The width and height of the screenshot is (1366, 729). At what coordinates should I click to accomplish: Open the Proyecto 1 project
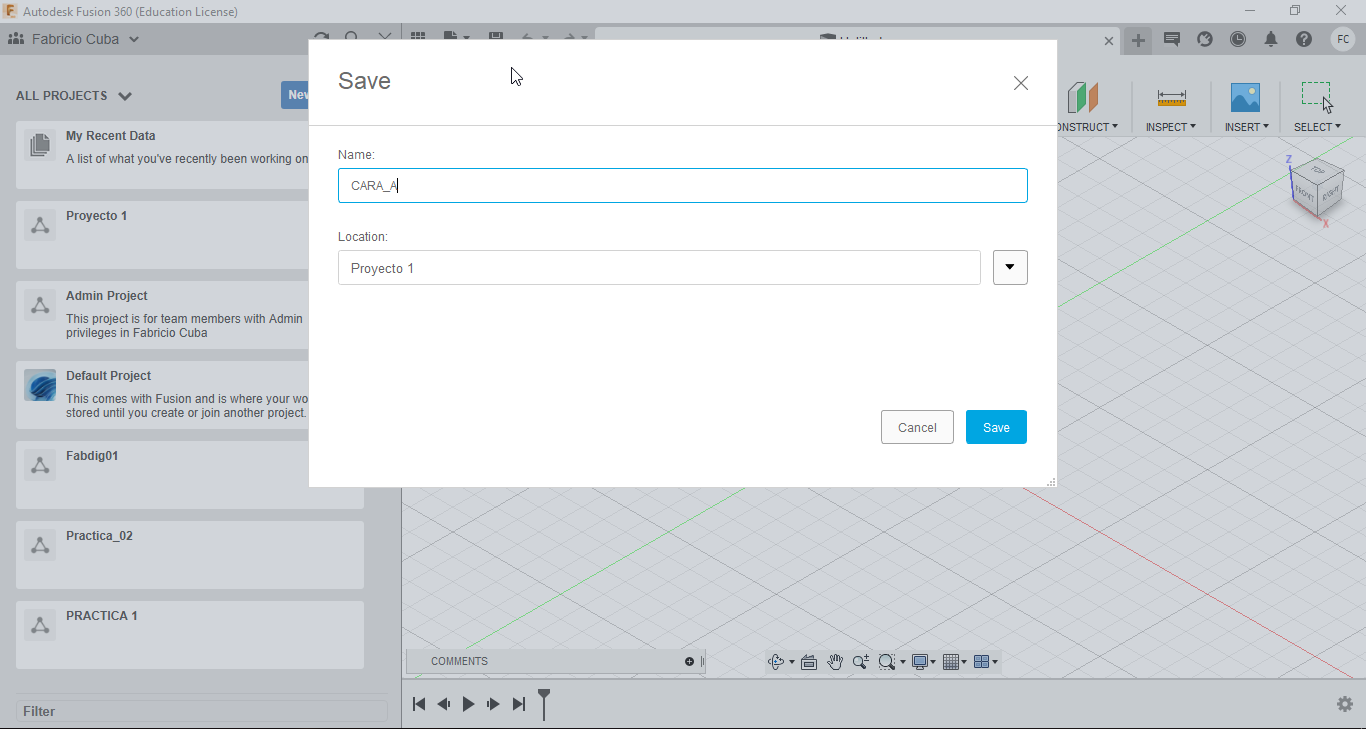pyautogui.click(x=163, y=235)
